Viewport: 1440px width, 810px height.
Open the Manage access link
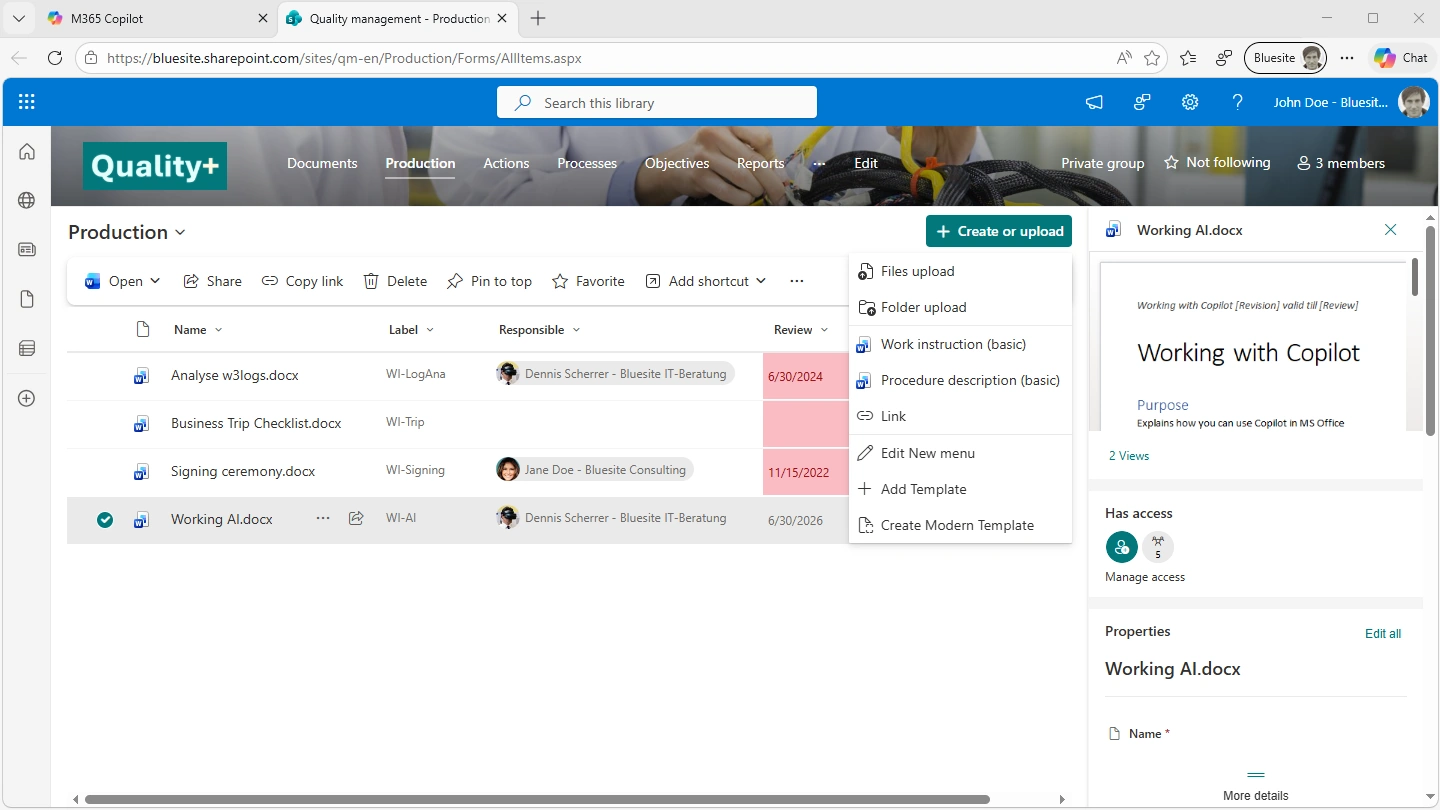1144,576
